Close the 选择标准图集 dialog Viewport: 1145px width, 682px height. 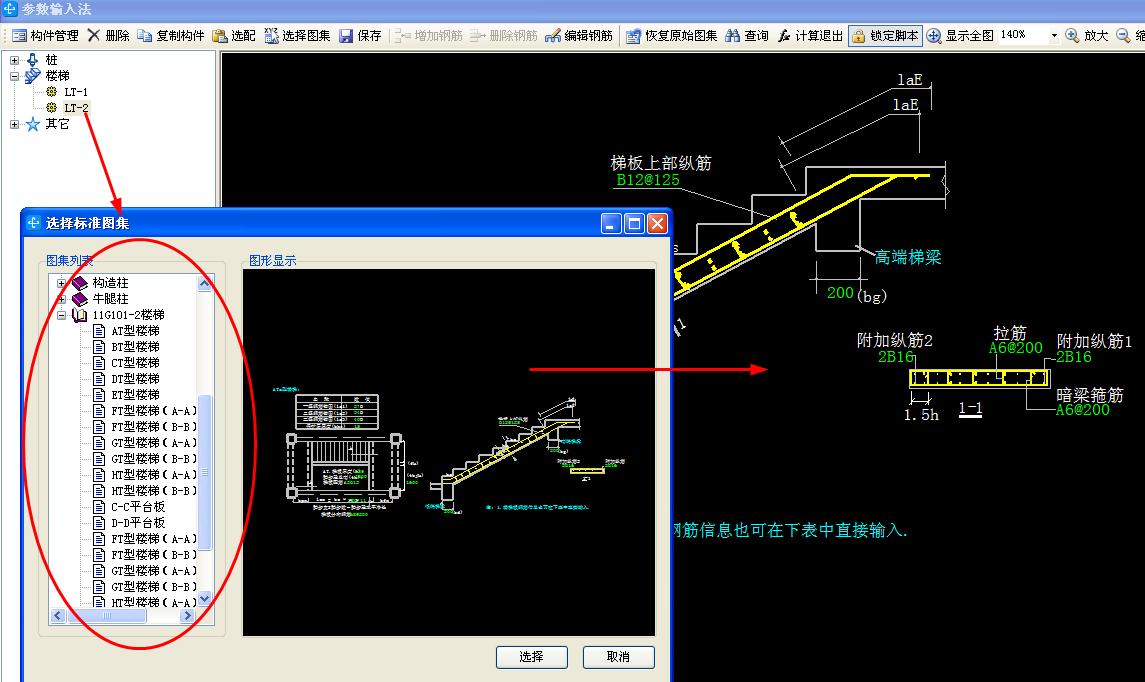point(657,223)
